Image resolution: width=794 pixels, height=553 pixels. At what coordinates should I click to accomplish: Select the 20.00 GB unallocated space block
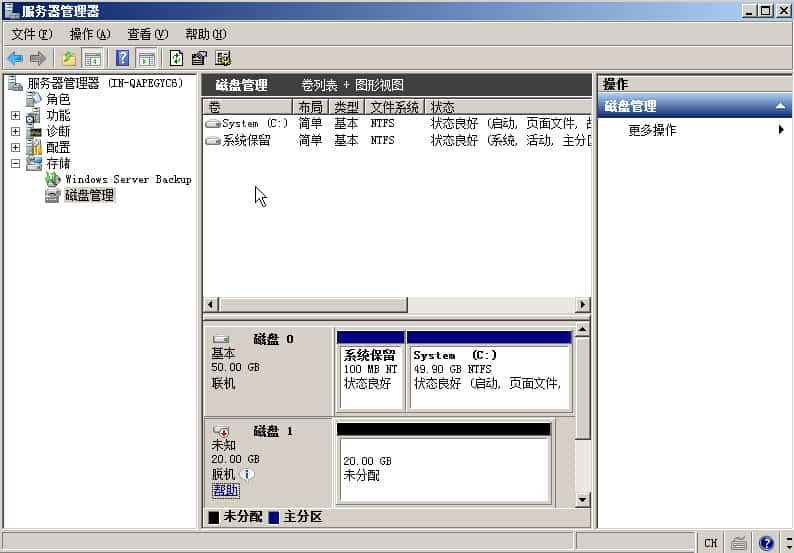point(443,469)
